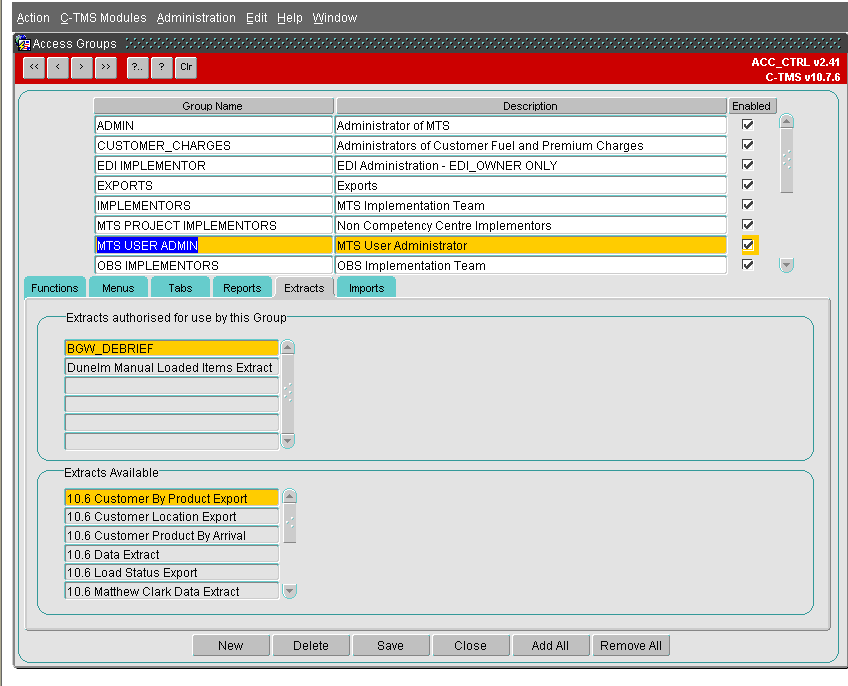848x686 pixels.
Task: Click the Clr clear button
Action: [186, 68]
